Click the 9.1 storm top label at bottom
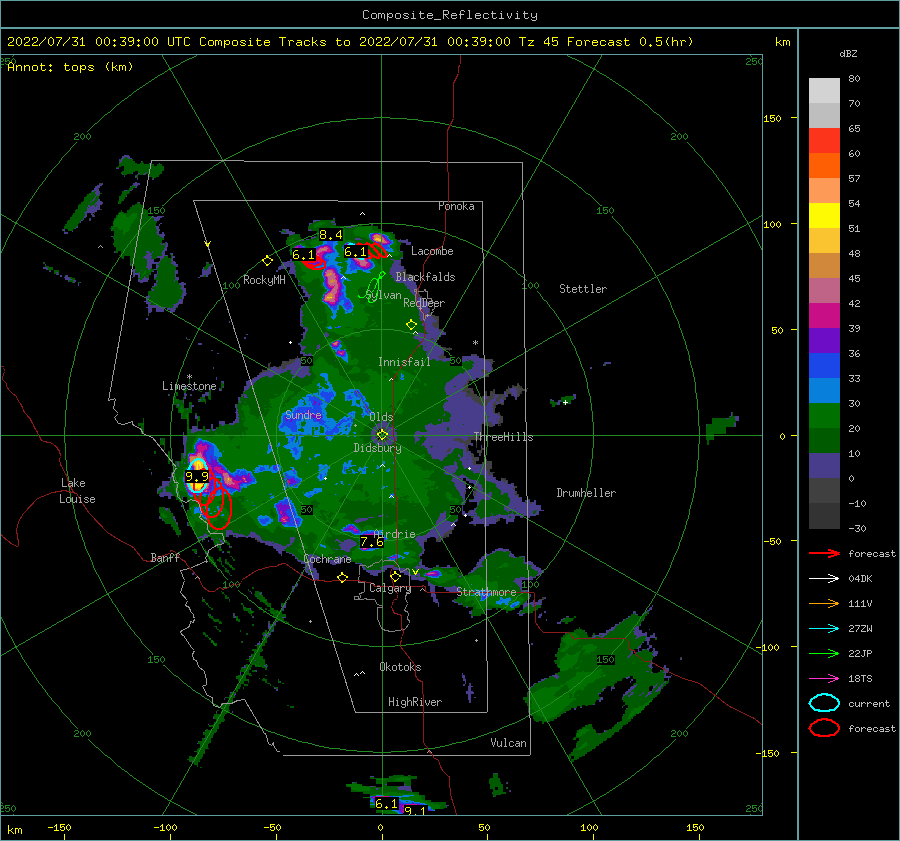Viewport: 900px width, 841px height. [x=415, y=810]
